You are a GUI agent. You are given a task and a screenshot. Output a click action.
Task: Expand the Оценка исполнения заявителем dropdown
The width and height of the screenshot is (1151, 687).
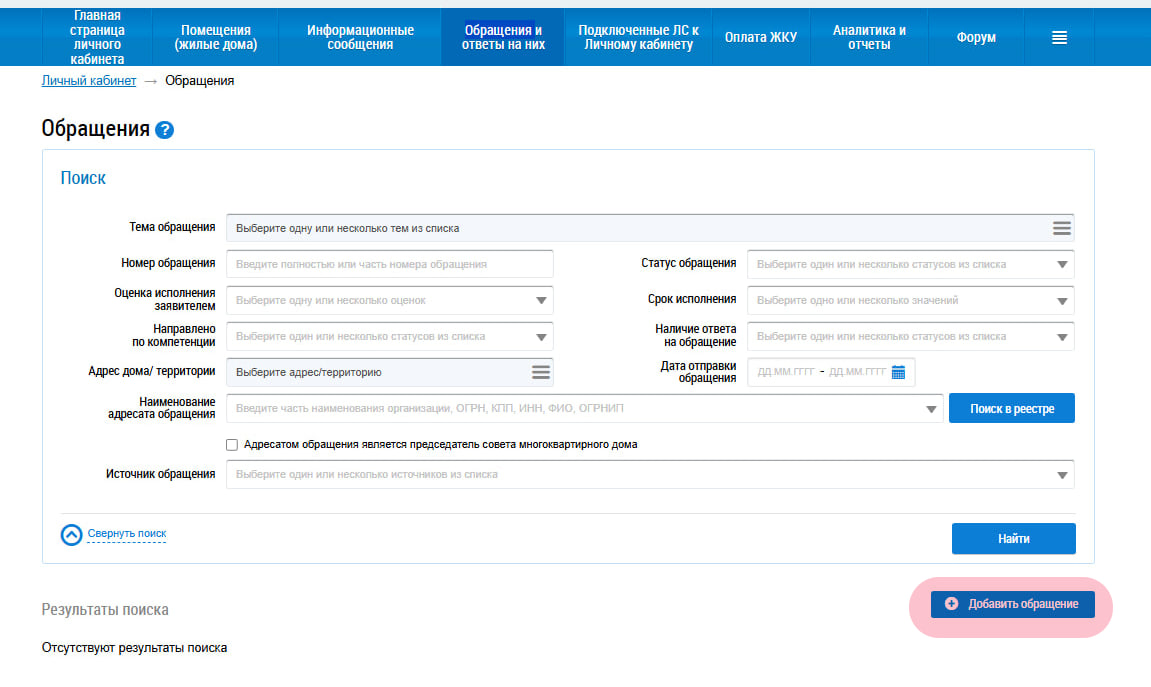541,300
